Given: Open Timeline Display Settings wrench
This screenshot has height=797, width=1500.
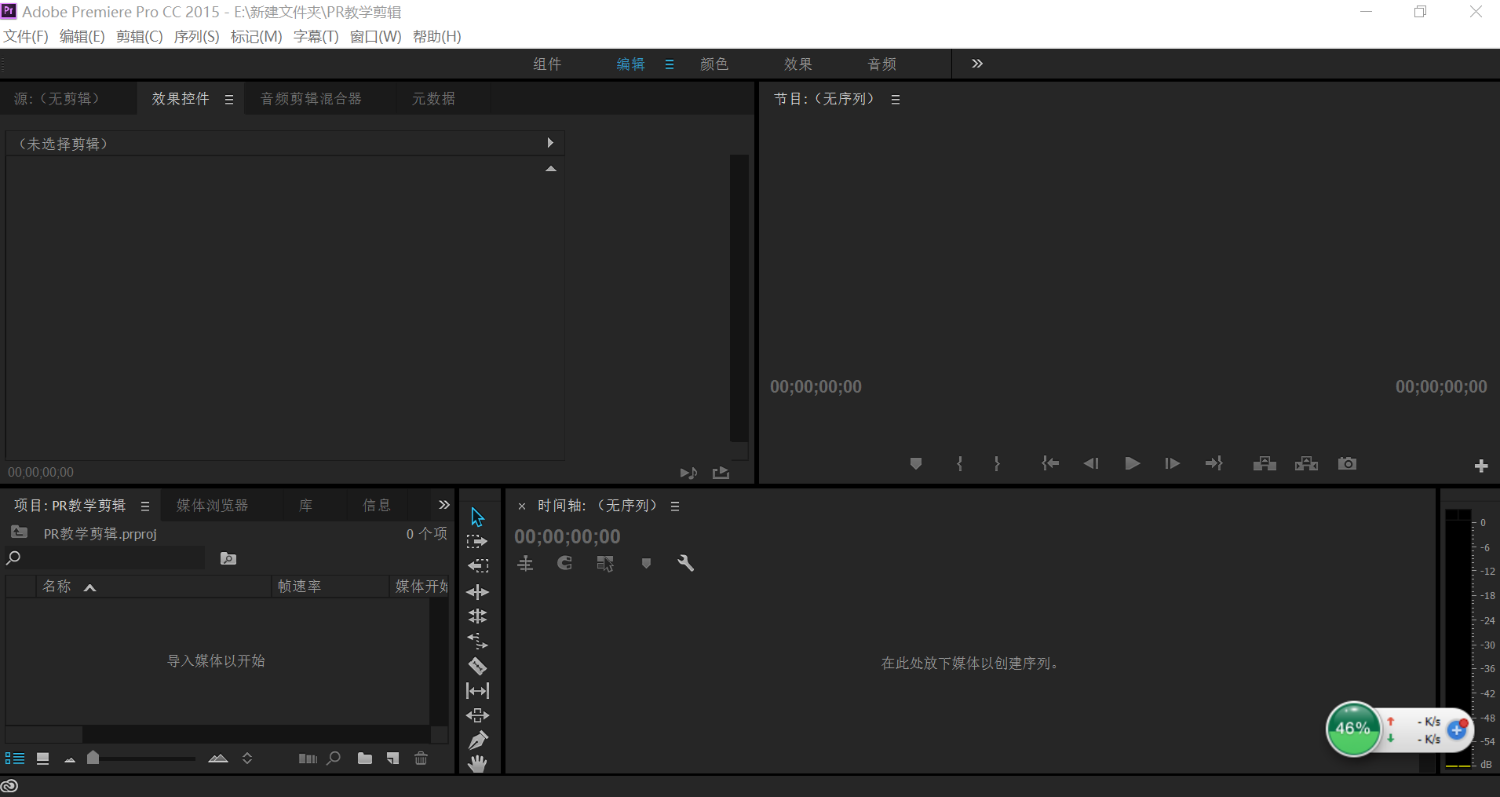Looking at the screenshot, I should [686, 564].
